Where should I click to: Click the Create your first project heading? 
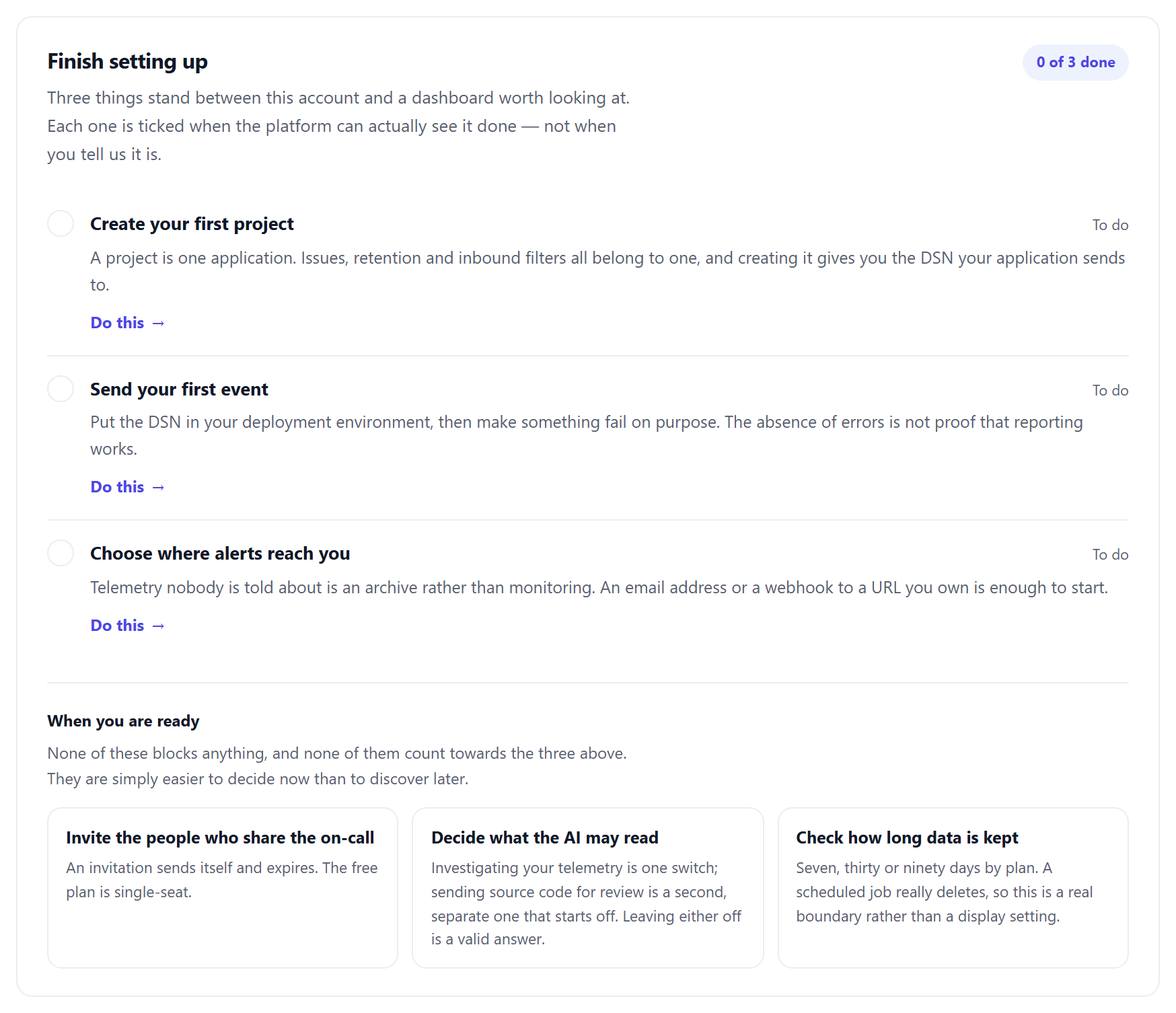tap(192, 224)
